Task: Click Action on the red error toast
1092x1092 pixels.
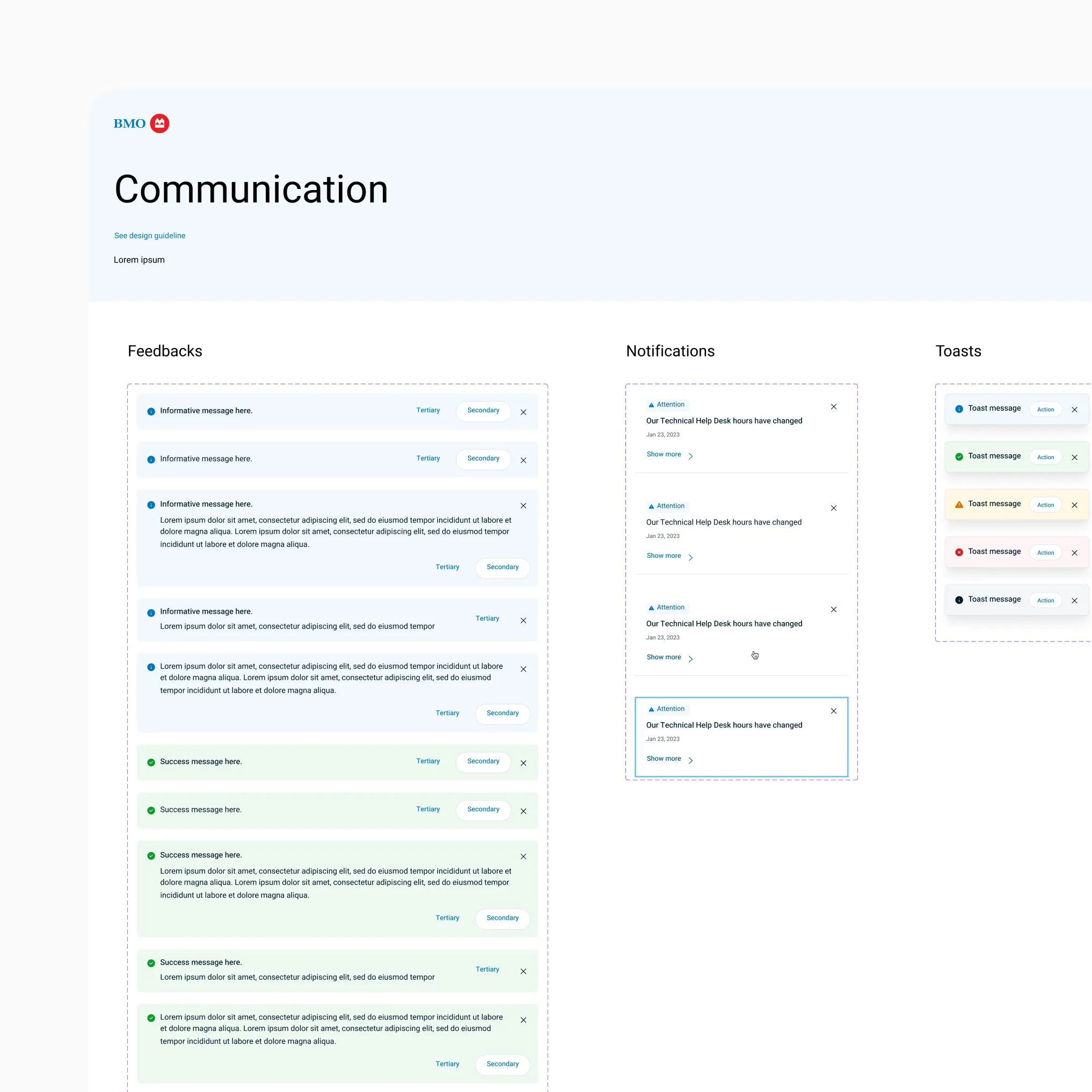Action: click(1046, 552)
